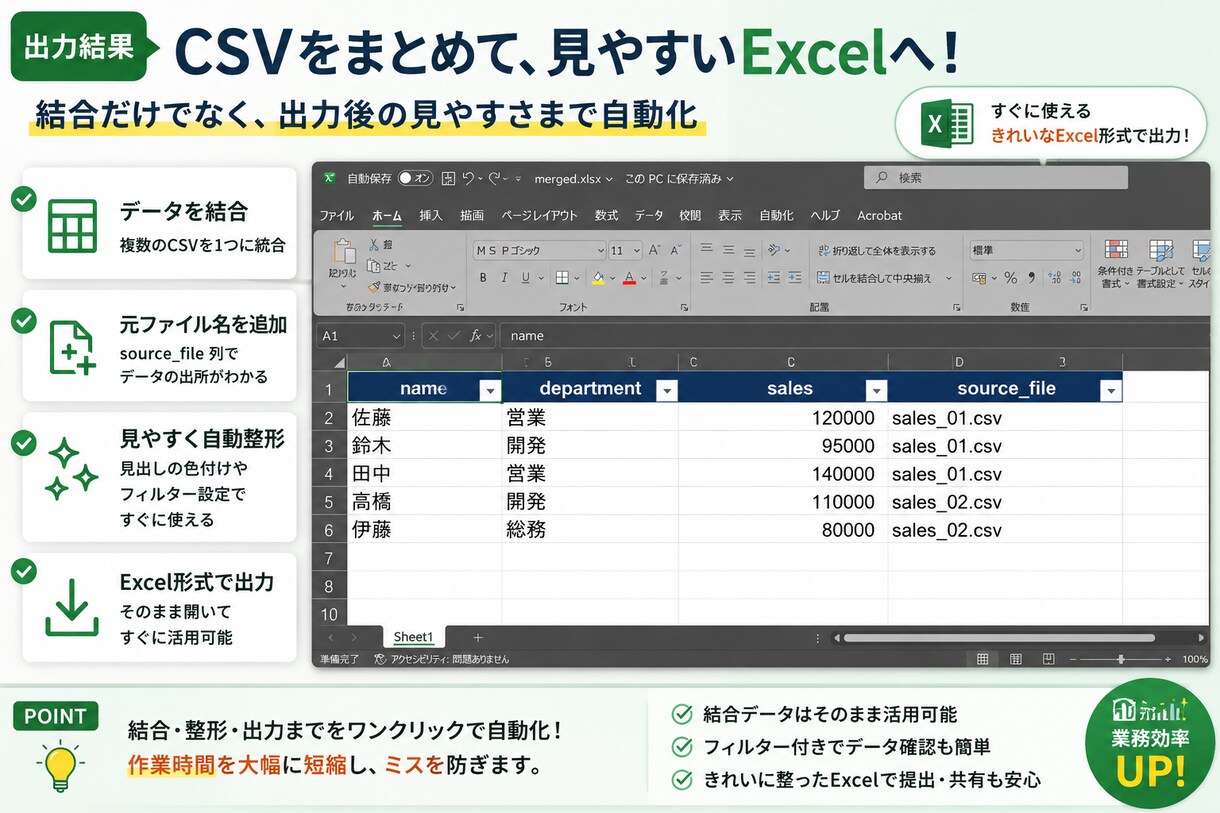Click the Underline U icon

click(x=526, y=278)
